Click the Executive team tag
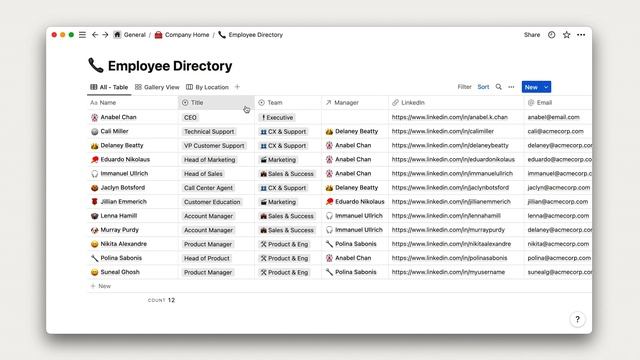This screenshot has height=360, width=640. (277, 118)
